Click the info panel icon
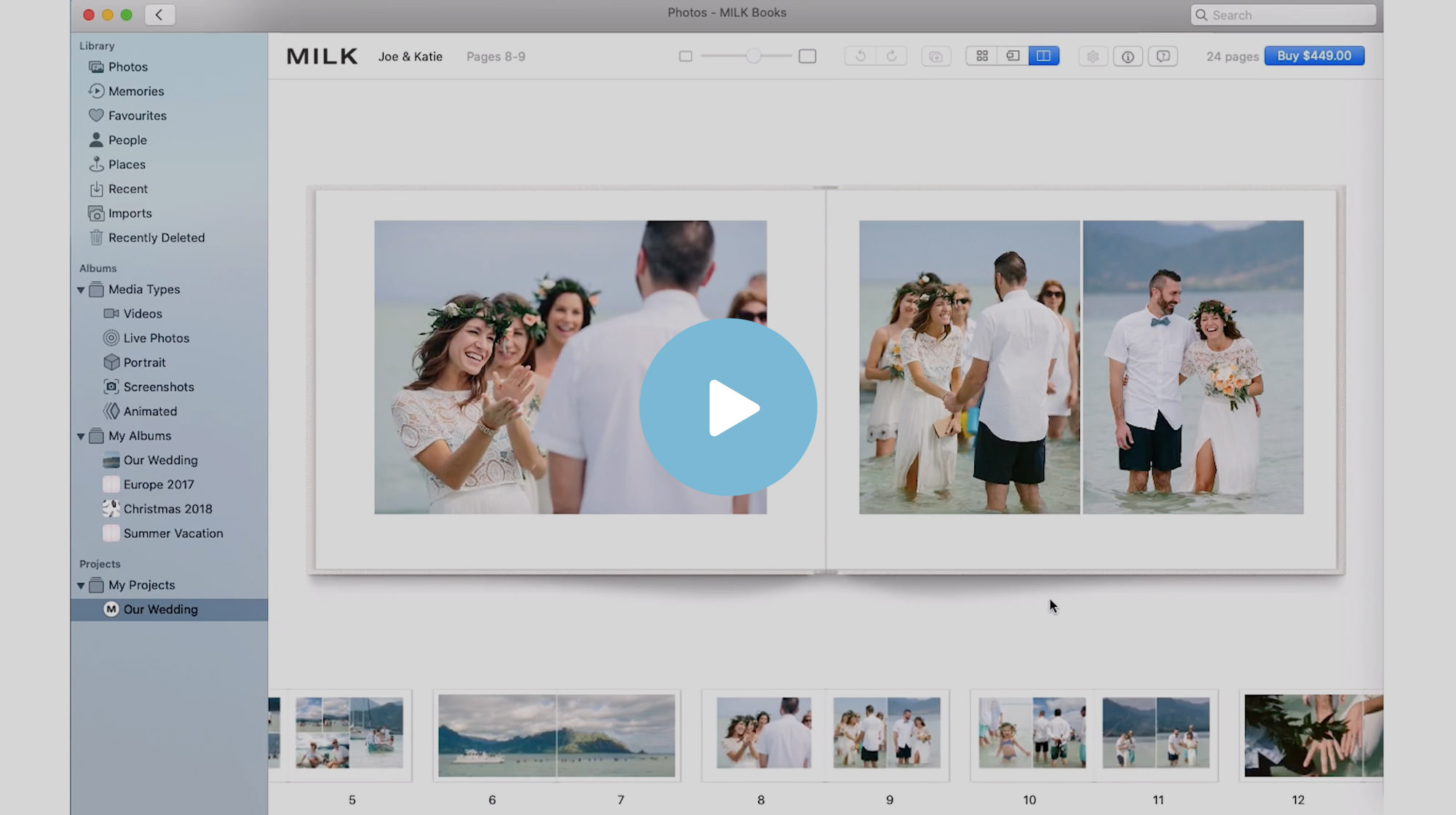The image size is (1456, 815). [1127, 55]
